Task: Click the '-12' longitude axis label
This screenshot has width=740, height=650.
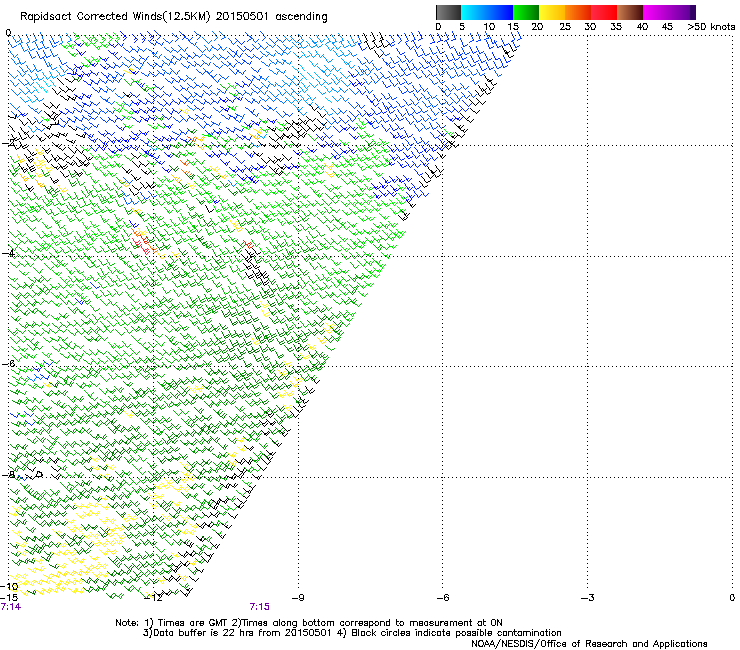Action: [x=154, y=598]
